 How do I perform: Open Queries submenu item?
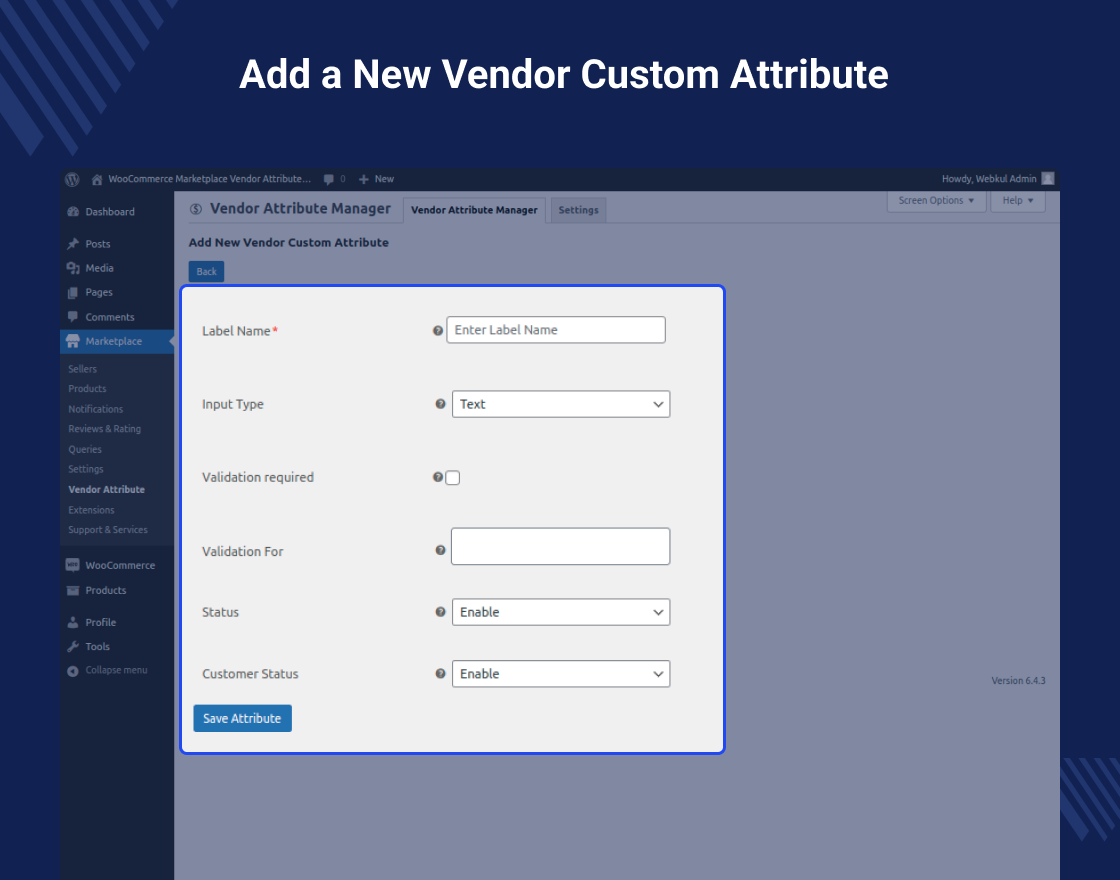(x=85, y=449)
